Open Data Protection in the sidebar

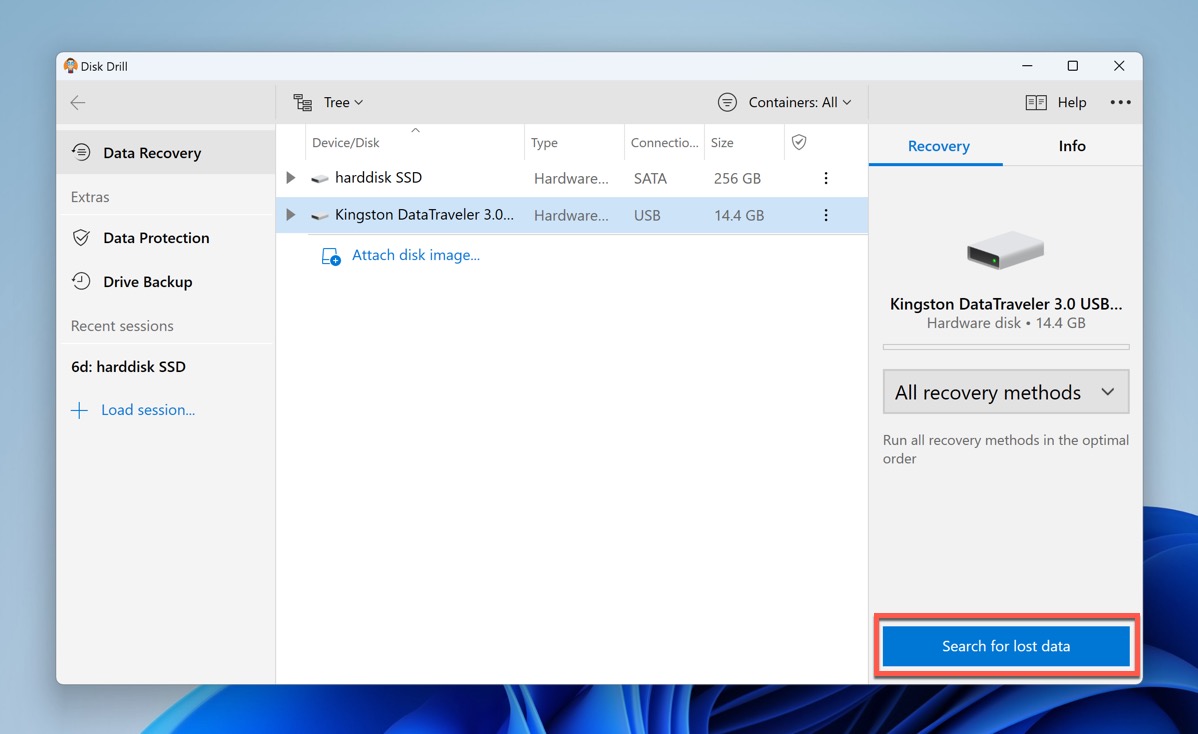click(x=166, y=238)
